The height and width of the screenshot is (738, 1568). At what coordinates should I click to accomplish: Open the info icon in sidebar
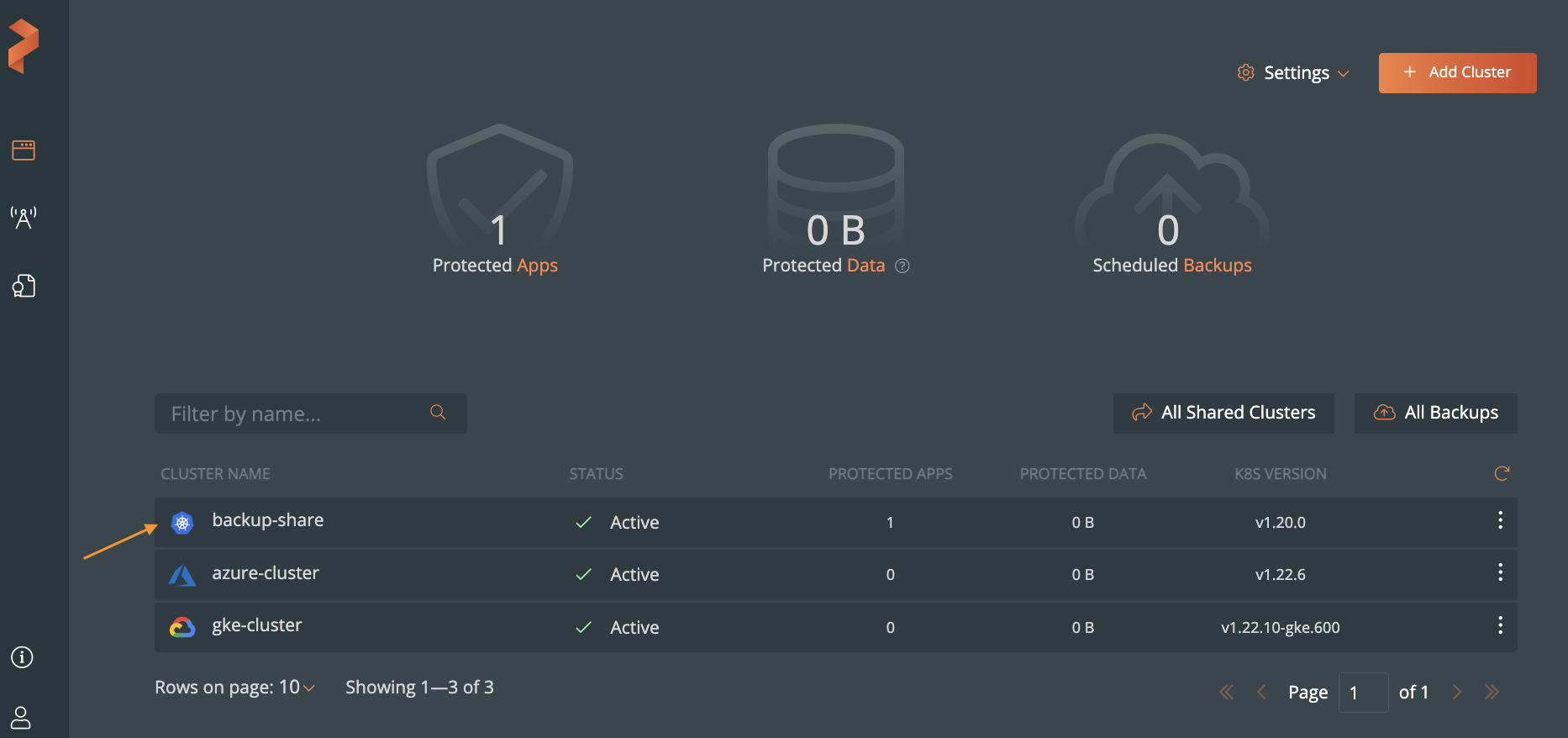click(x=22, y=657)
